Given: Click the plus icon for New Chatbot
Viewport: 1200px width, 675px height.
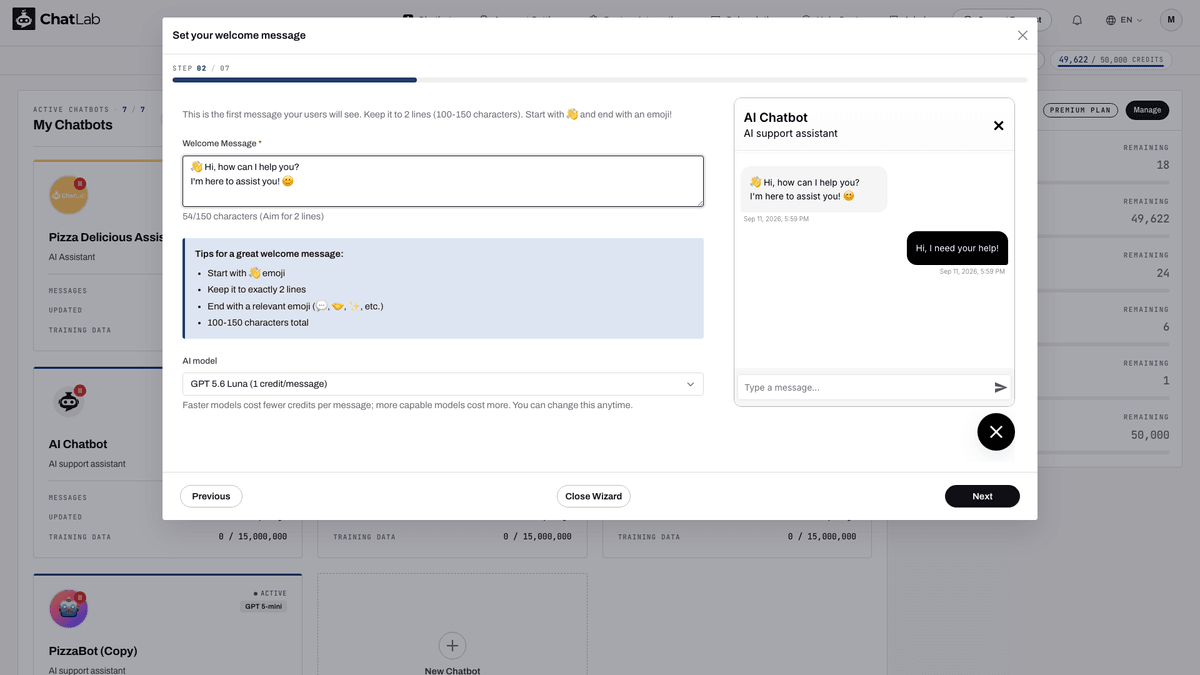Looking at the screenshot, I should pyautogui.click(x=452, y=645).
